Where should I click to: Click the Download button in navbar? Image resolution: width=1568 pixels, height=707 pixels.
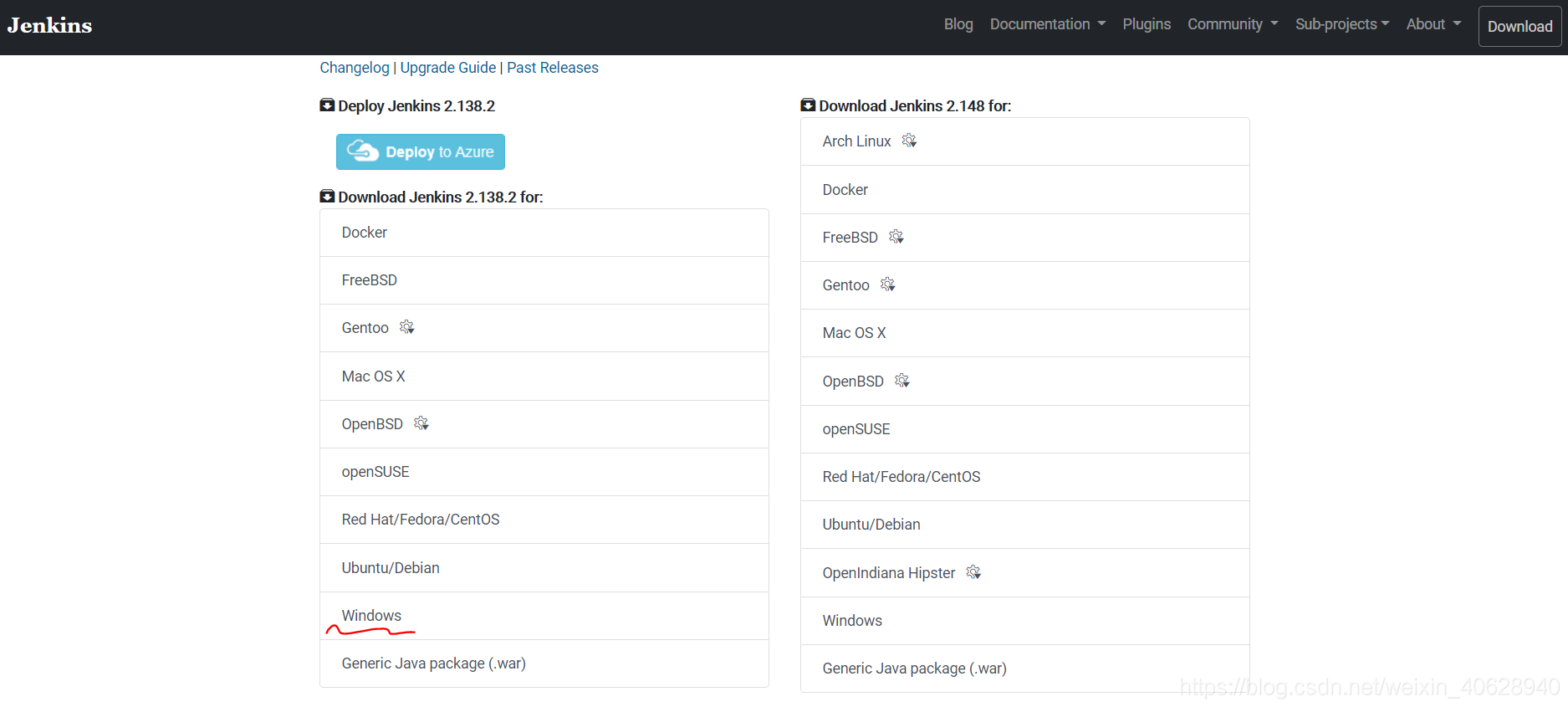point(1519,26)
